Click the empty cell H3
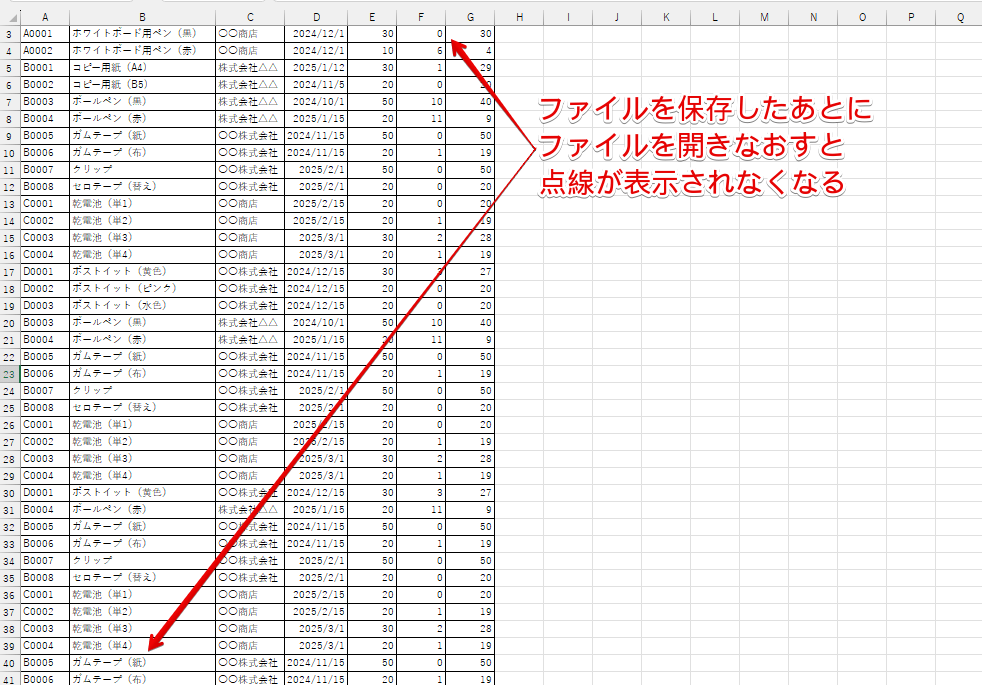 pos(519,33)
